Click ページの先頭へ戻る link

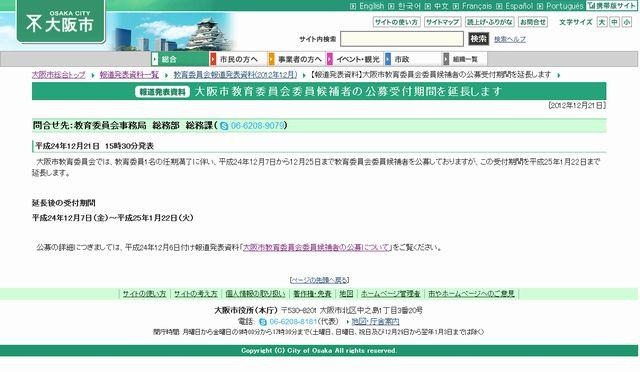pyautogui.click(x=319, y=280)
